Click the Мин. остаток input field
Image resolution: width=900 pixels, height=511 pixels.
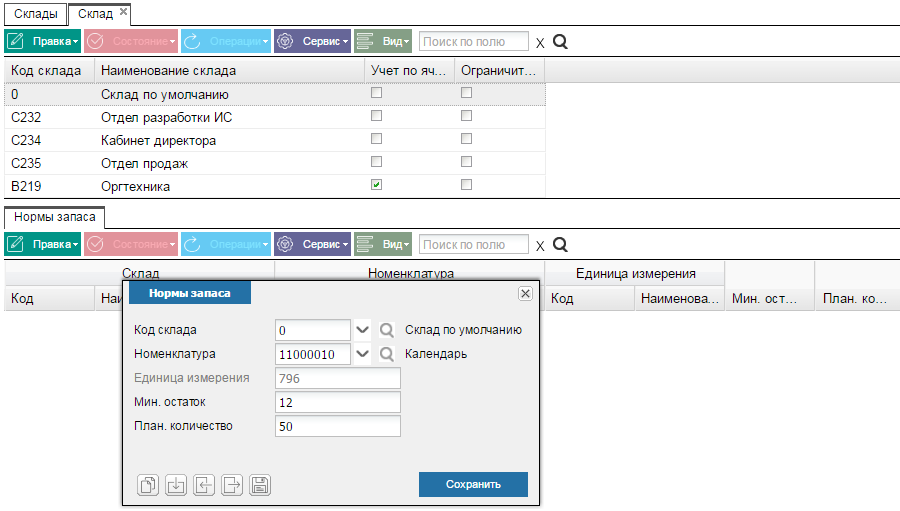(338, 402)
